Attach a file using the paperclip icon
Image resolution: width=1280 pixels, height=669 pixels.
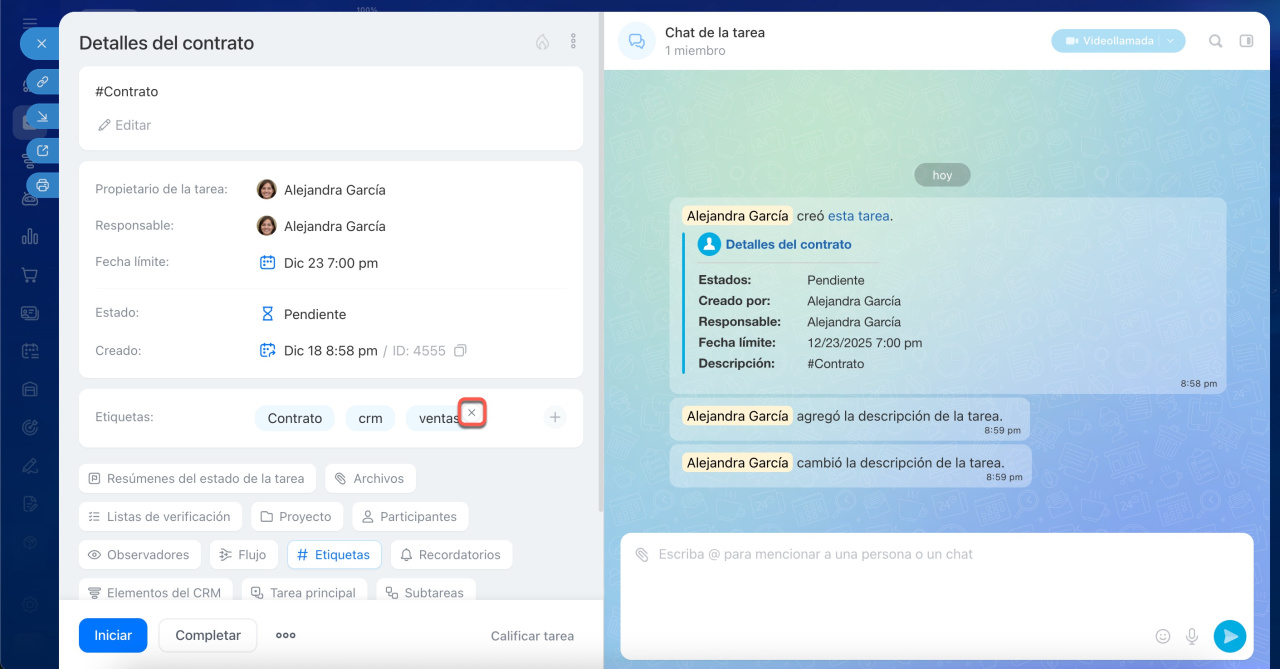(x=641, y=554)
